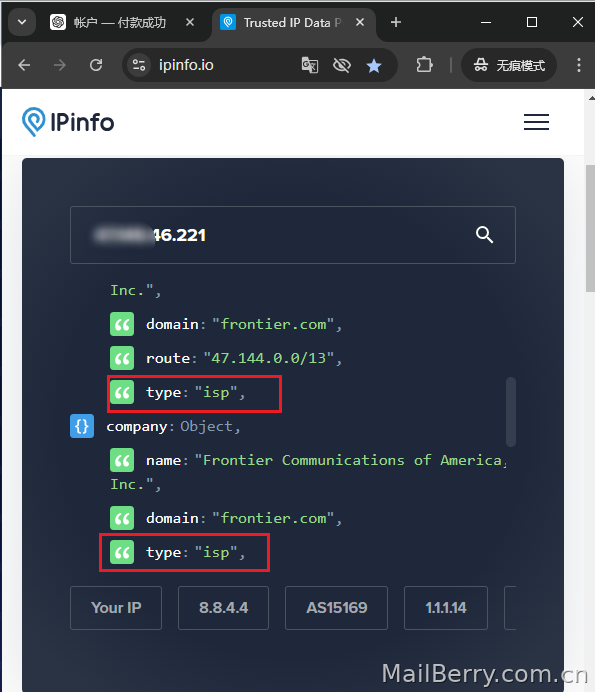
Task: Open the Extensions puzzle icon
Action: pyautogui.click(x=424, y=65)
